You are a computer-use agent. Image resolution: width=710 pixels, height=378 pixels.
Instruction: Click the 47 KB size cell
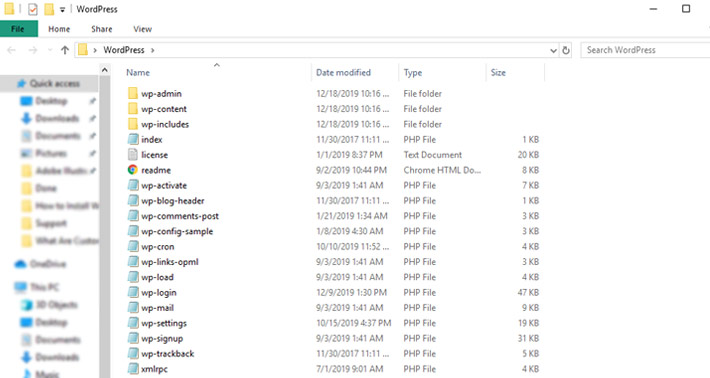coord(528,292)
